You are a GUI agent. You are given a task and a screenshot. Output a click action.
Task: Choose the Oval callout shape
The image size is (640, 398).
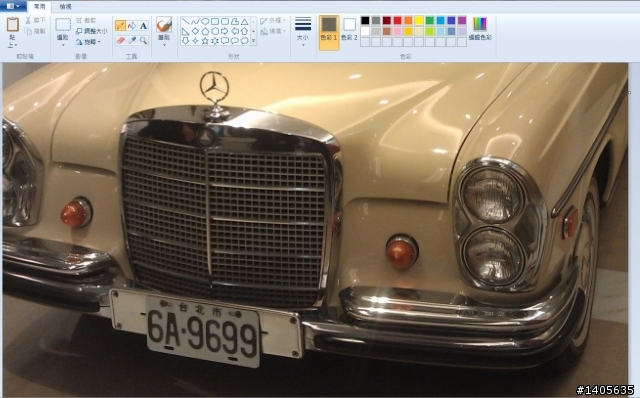235,40
